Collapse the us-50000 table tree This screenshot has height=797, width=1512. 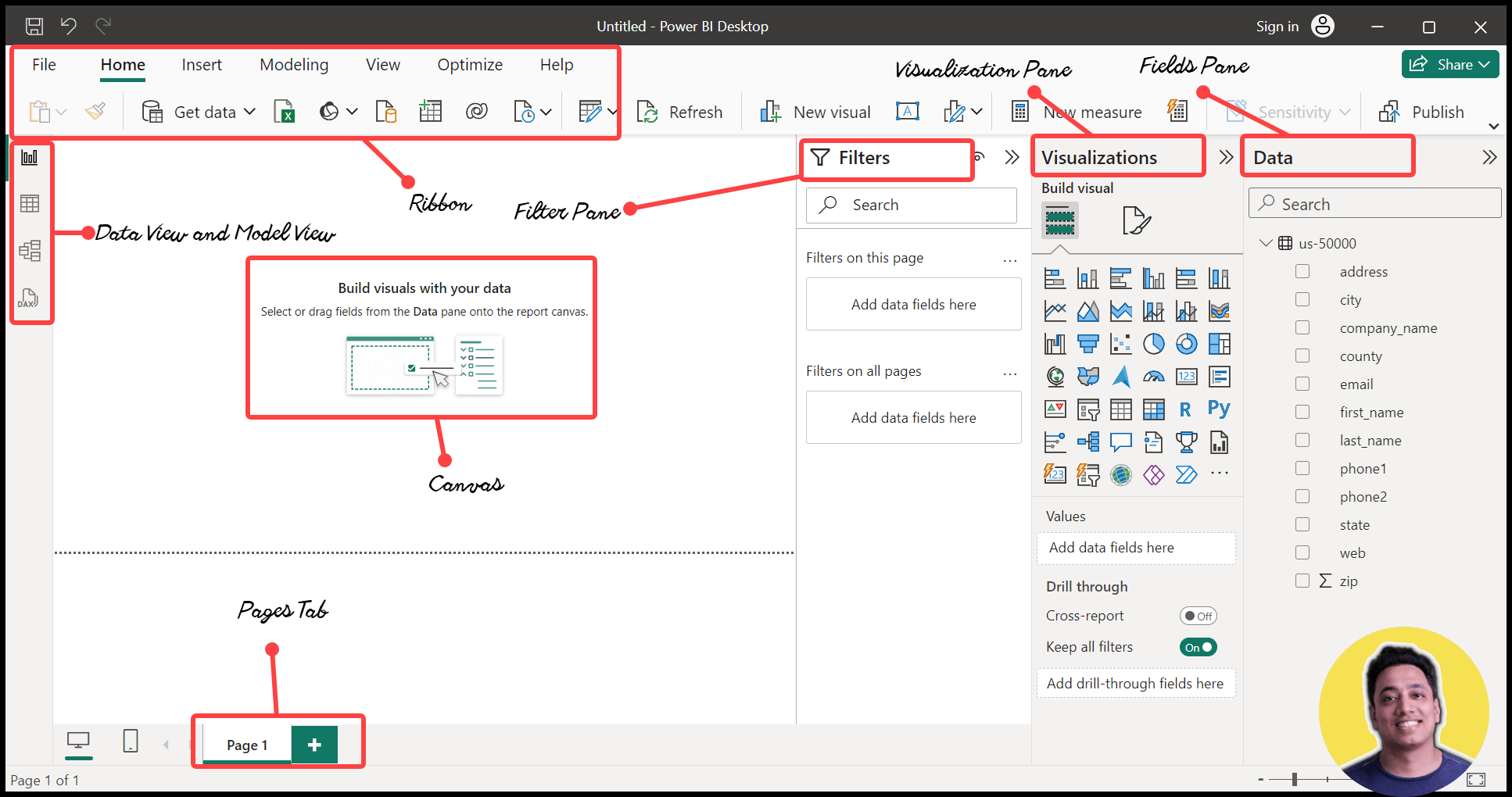coord(1267,243)
